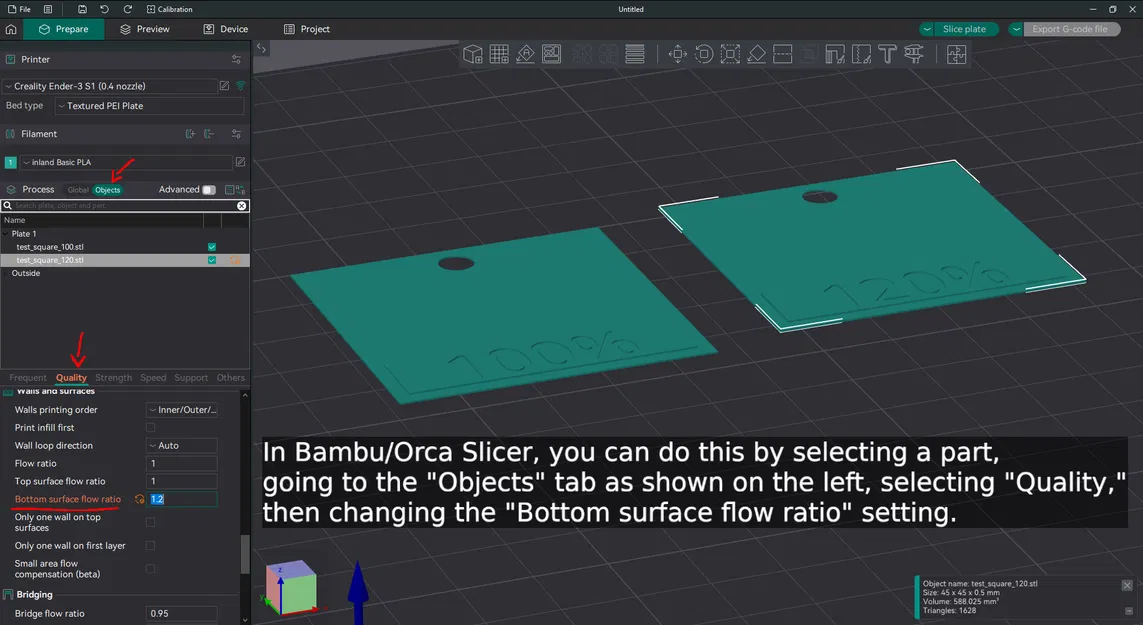The width and height of the screenshot is (1143, 625).
Task: Click the remove filament icon
Action: pos(209,133)
